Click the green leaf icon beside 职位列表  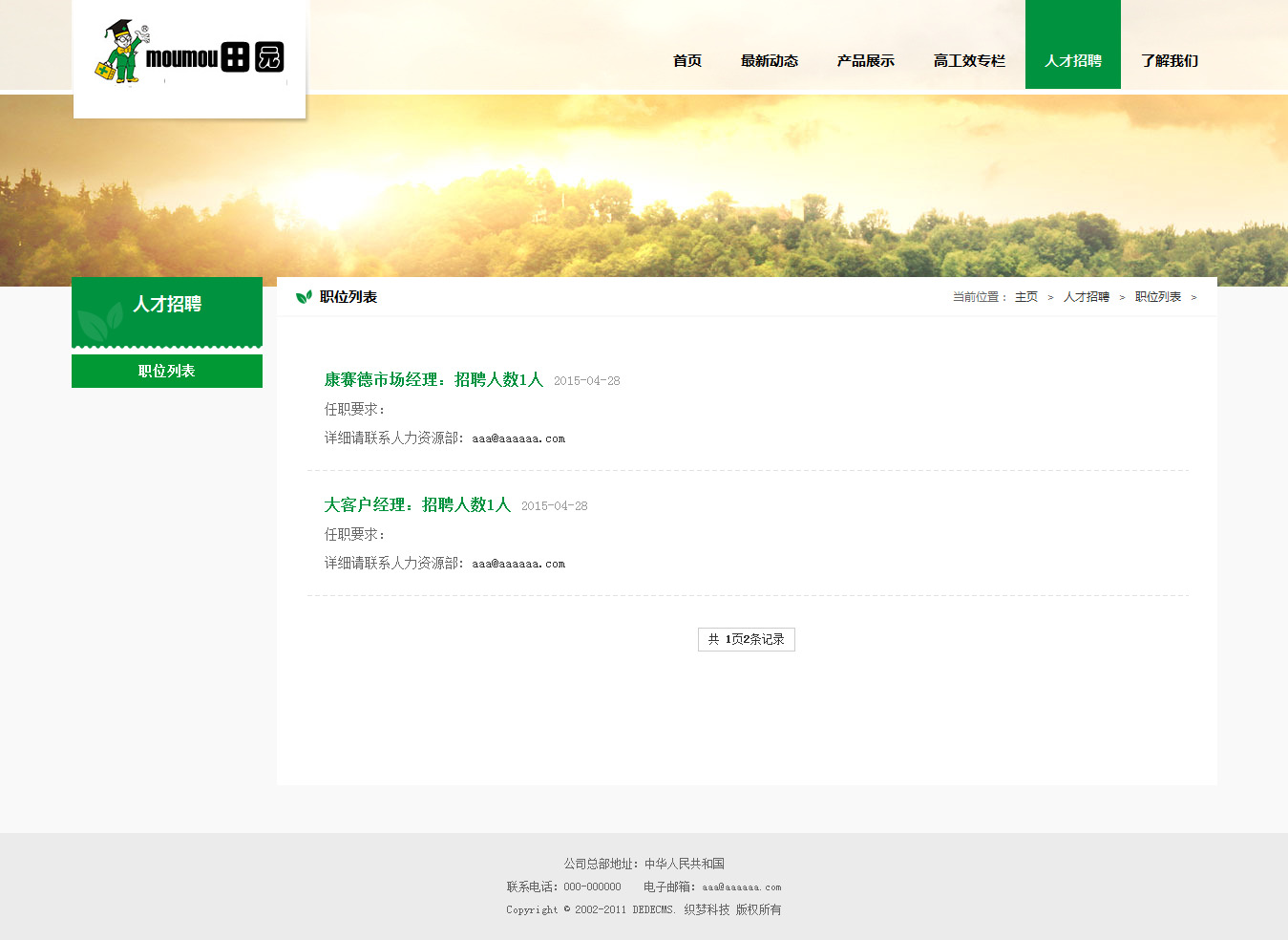[304, 297]
